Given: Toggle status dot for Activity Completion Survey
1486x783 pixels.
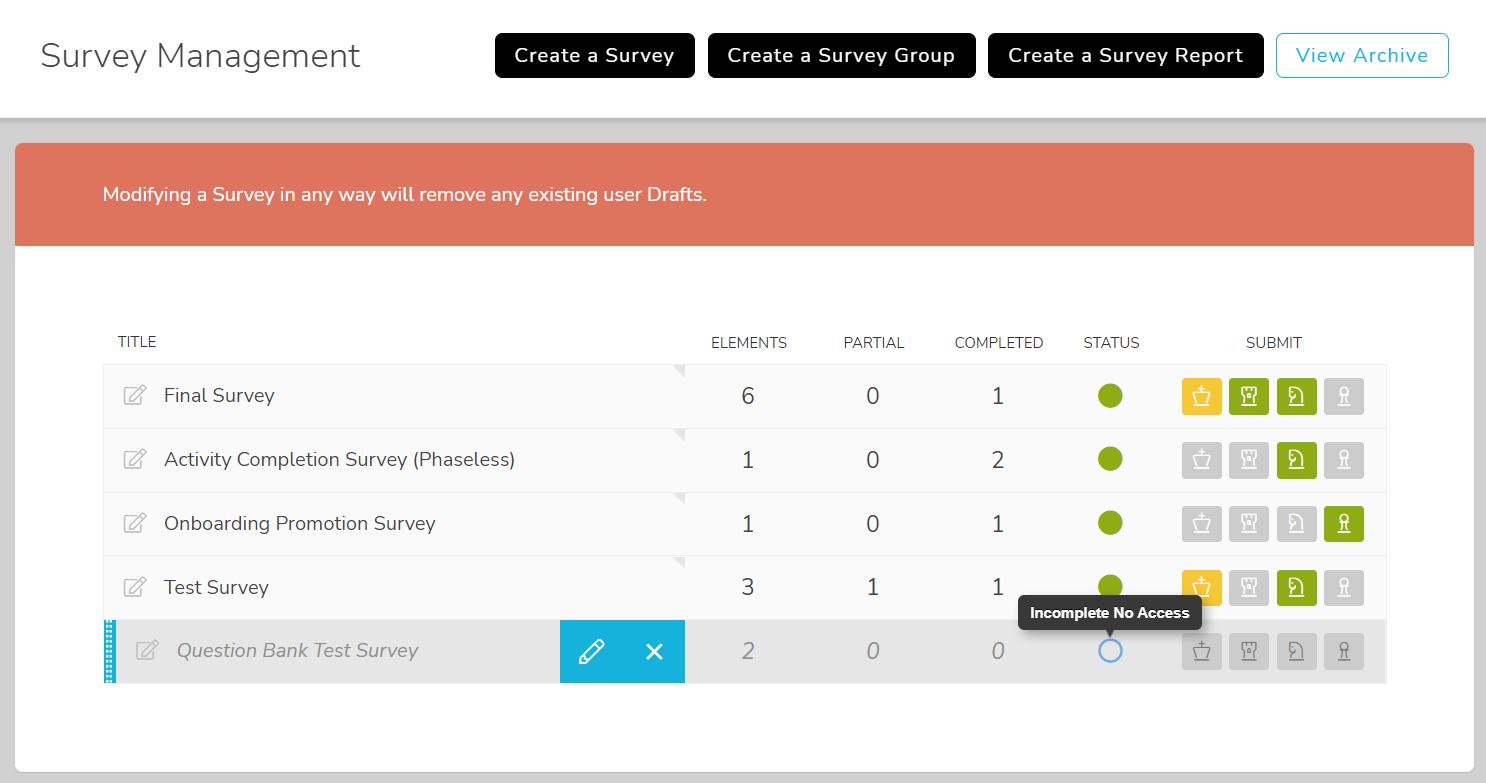Looking at the screenshot, I should pos(1110,459).
